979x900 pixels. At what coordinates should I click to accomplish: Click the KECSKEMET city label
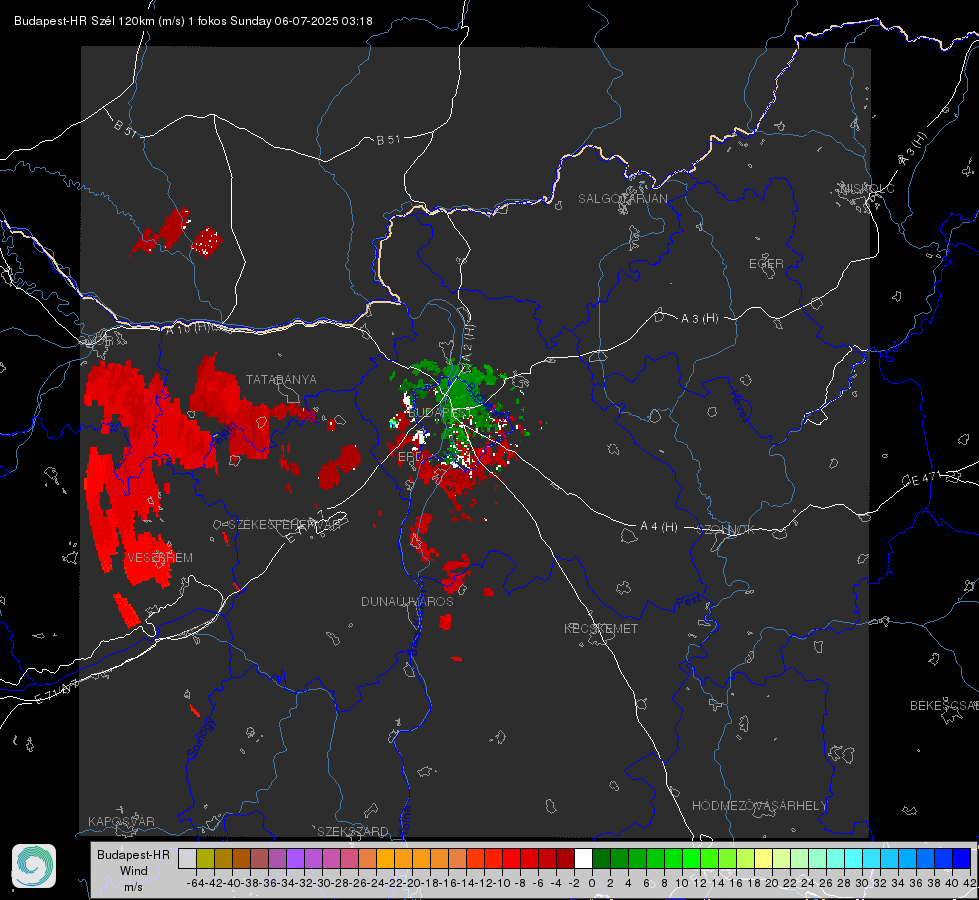pyautogui.click(x=601, y=628)
